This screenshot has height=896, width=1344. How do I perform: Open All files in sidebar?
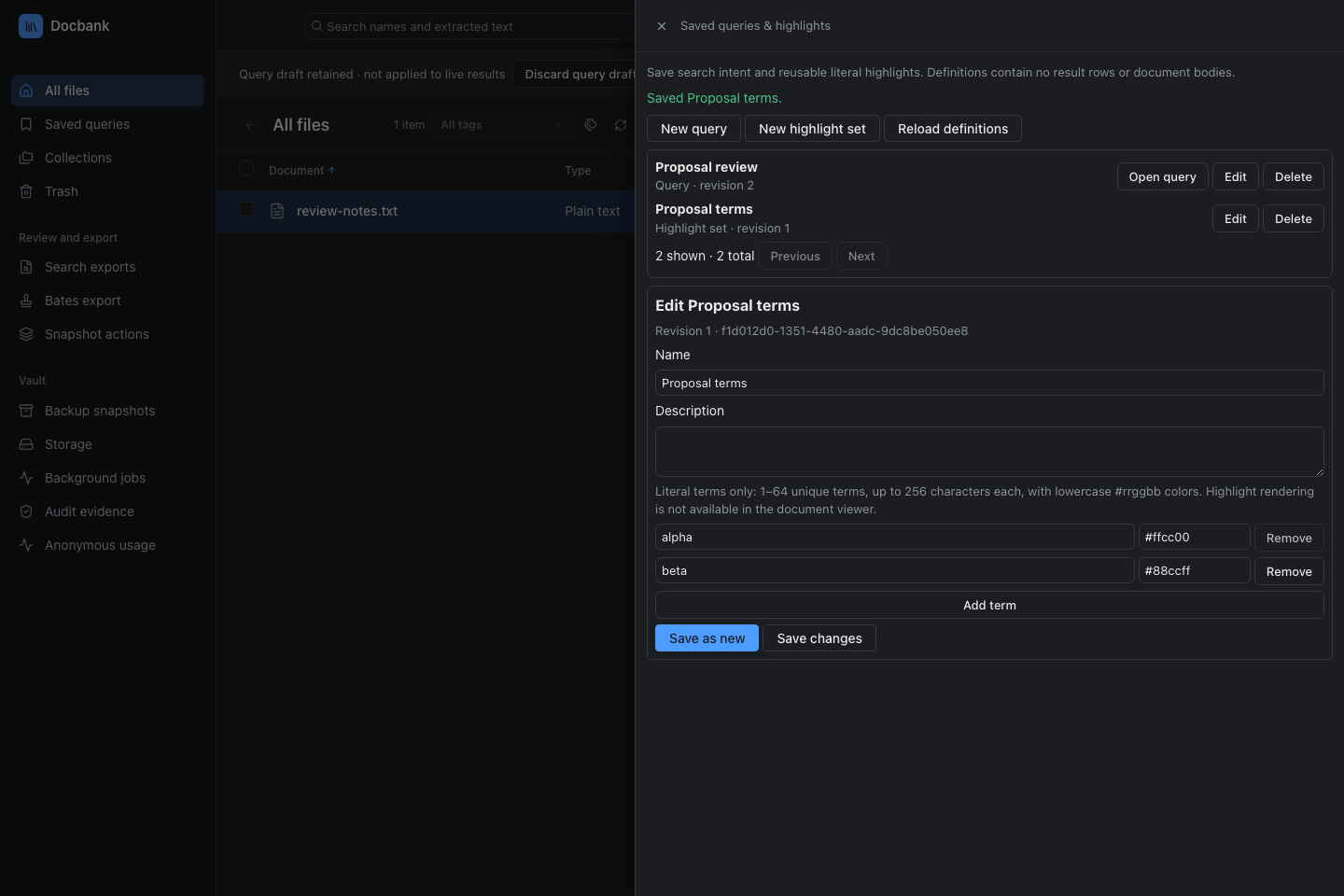click(107, 91)
